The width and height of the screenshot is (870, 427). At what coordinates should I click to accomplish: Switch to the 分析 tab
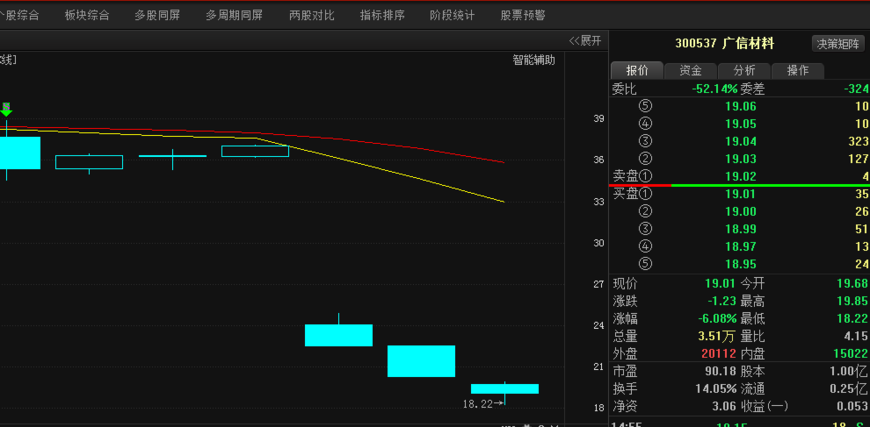point(744,71)
